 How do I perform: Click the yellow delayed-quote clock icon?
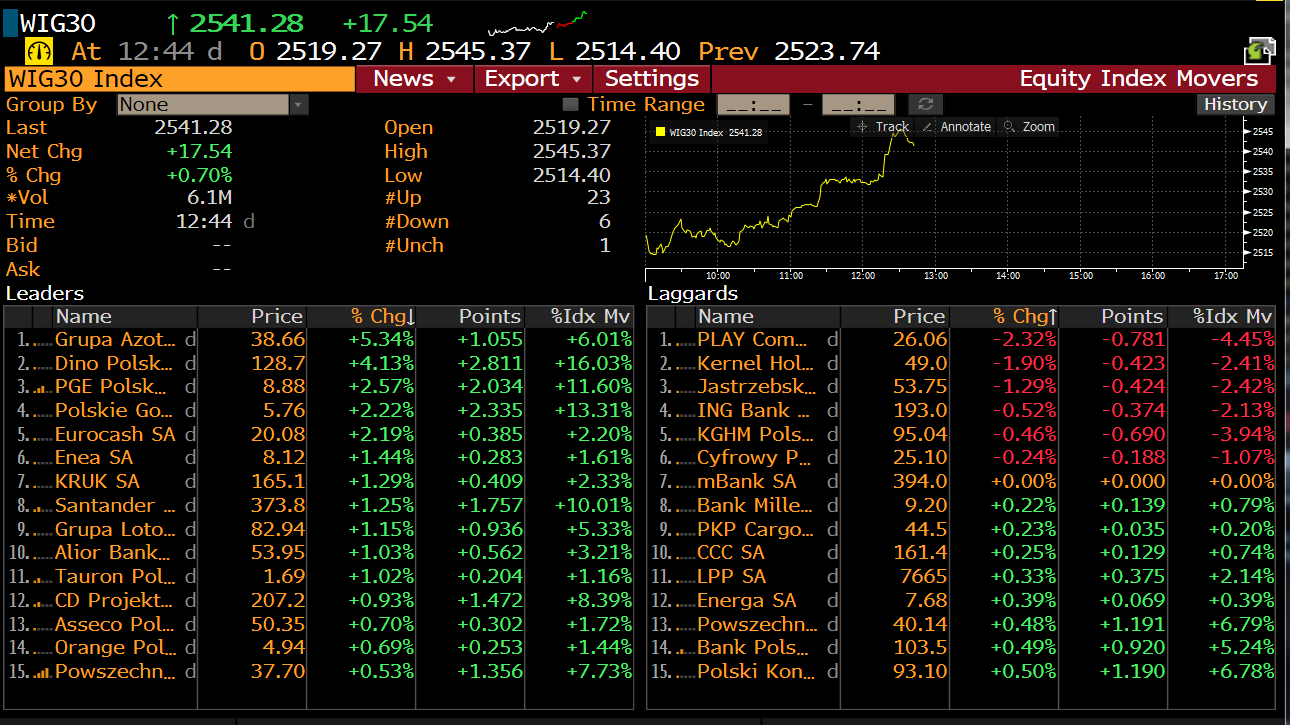click(x=38, y=52)
